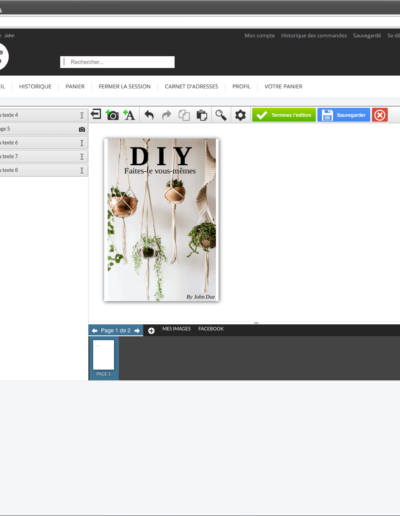Add text with the A-plus icon
Screen dimensions: 400x516
[129, 115]
